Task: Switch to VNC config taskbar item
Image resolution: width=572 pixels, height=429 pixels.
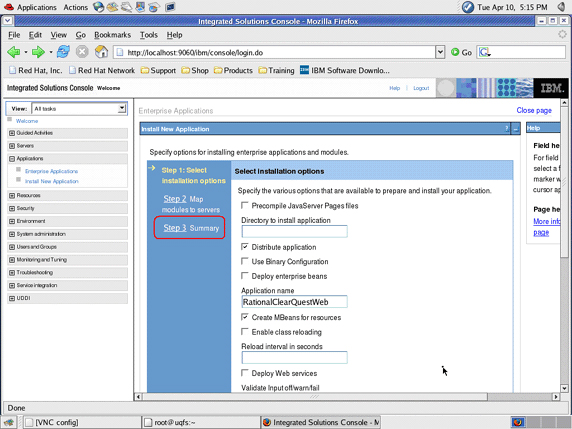Action: [x=82, y=422]
